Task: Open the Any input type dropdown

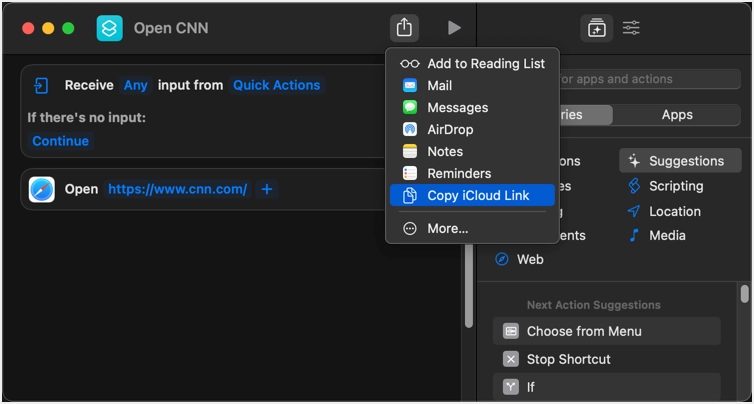Action: coord(136,86)
